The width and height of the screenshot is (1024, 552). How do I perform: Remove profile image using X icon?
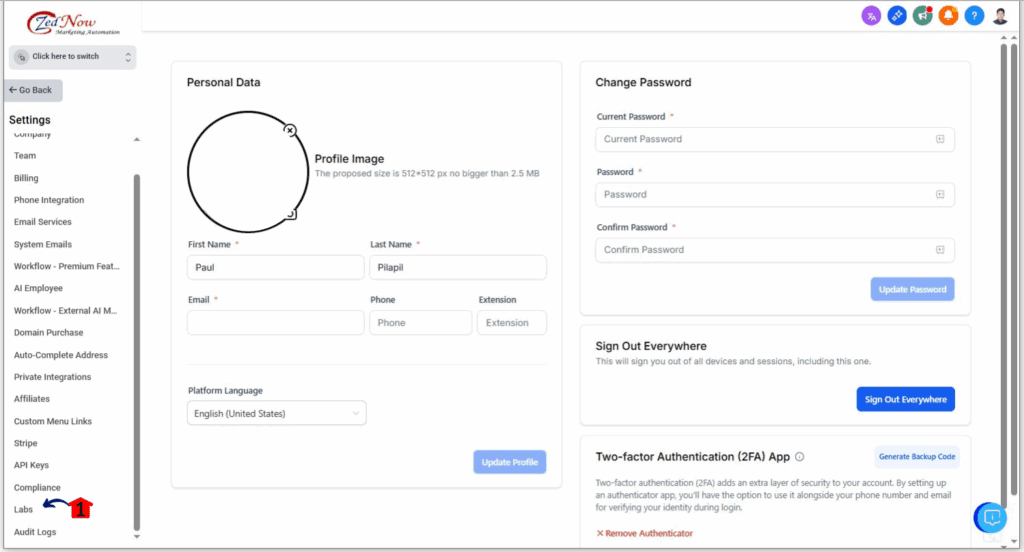(x=290, y=130)
